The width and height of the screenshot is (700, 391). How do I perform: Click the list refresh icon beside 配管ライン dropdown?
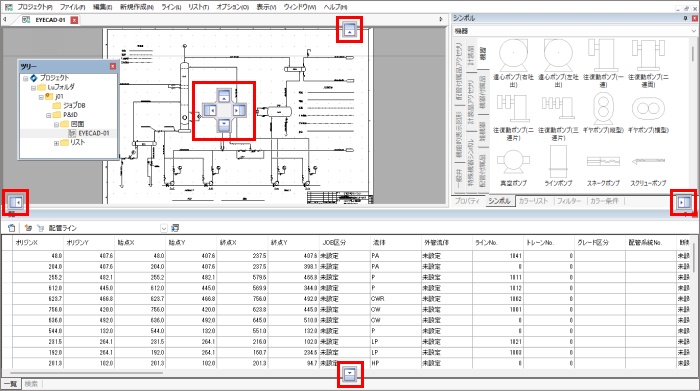click(175, 228)
